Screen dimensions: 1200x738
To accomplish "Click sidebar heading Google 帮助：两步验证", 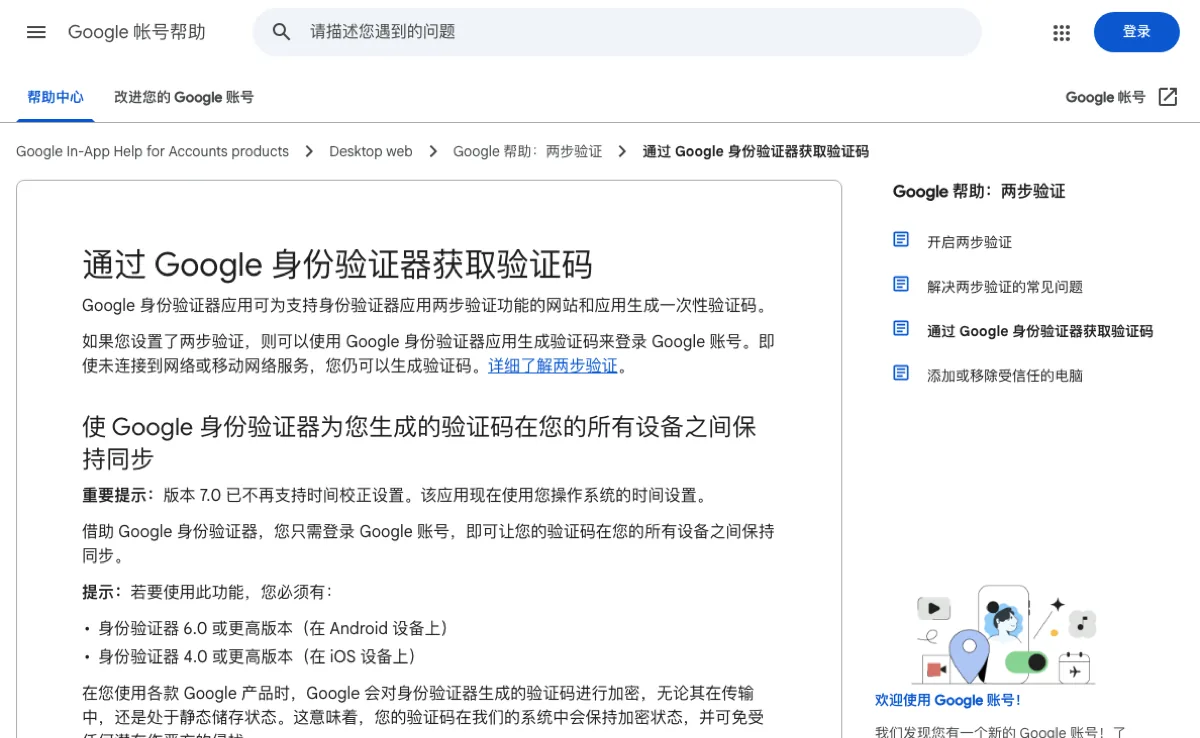I will tap(979, 191).
